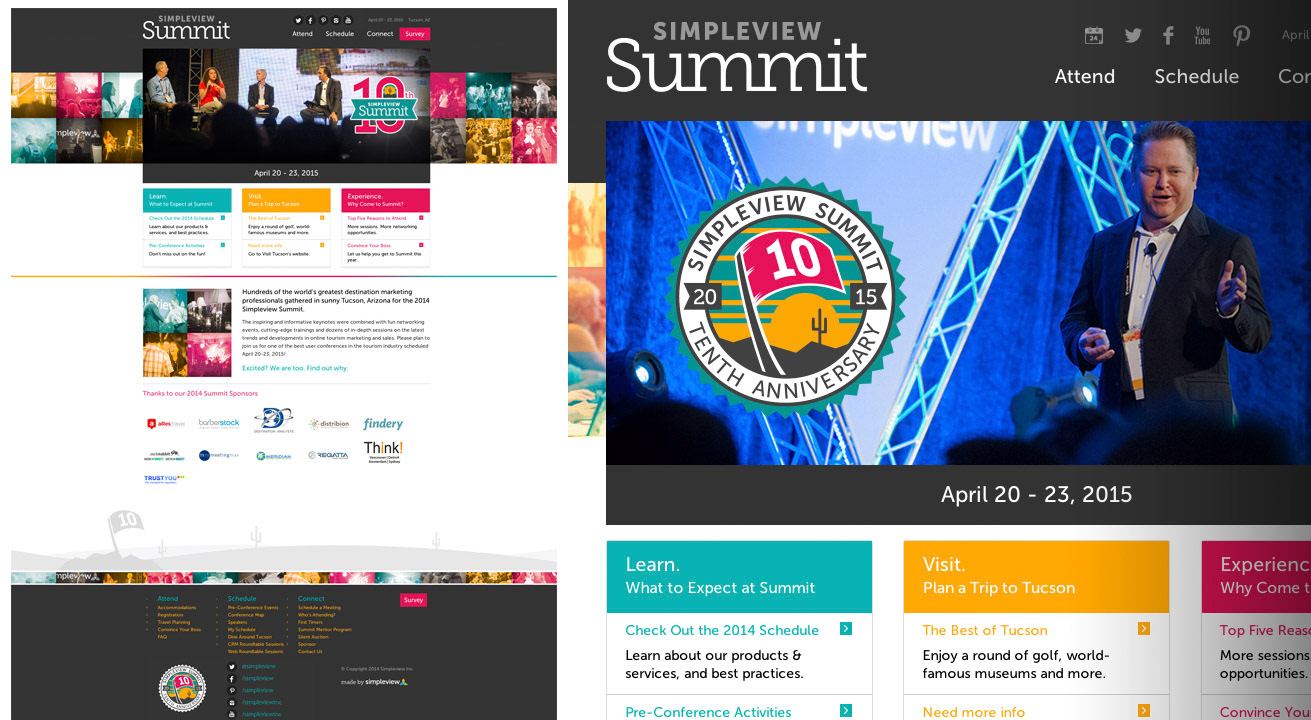Click pink arrow beside small 'Top Five Reasons to Attend'
1311x720 pixels.
421,217
